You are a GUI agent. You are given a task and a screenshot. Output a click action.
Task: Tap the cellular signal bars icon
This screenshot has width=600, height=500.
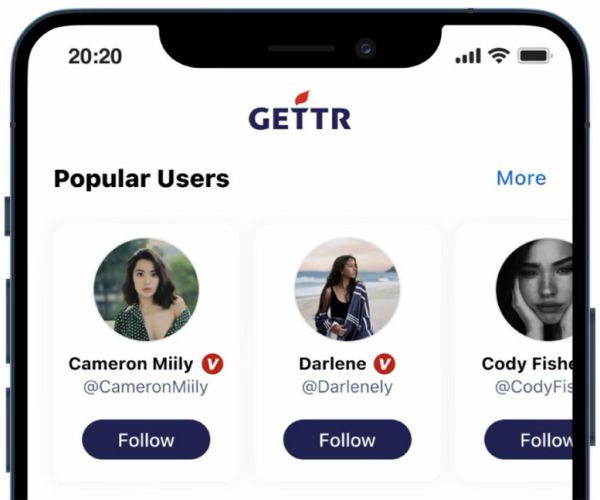468,56
